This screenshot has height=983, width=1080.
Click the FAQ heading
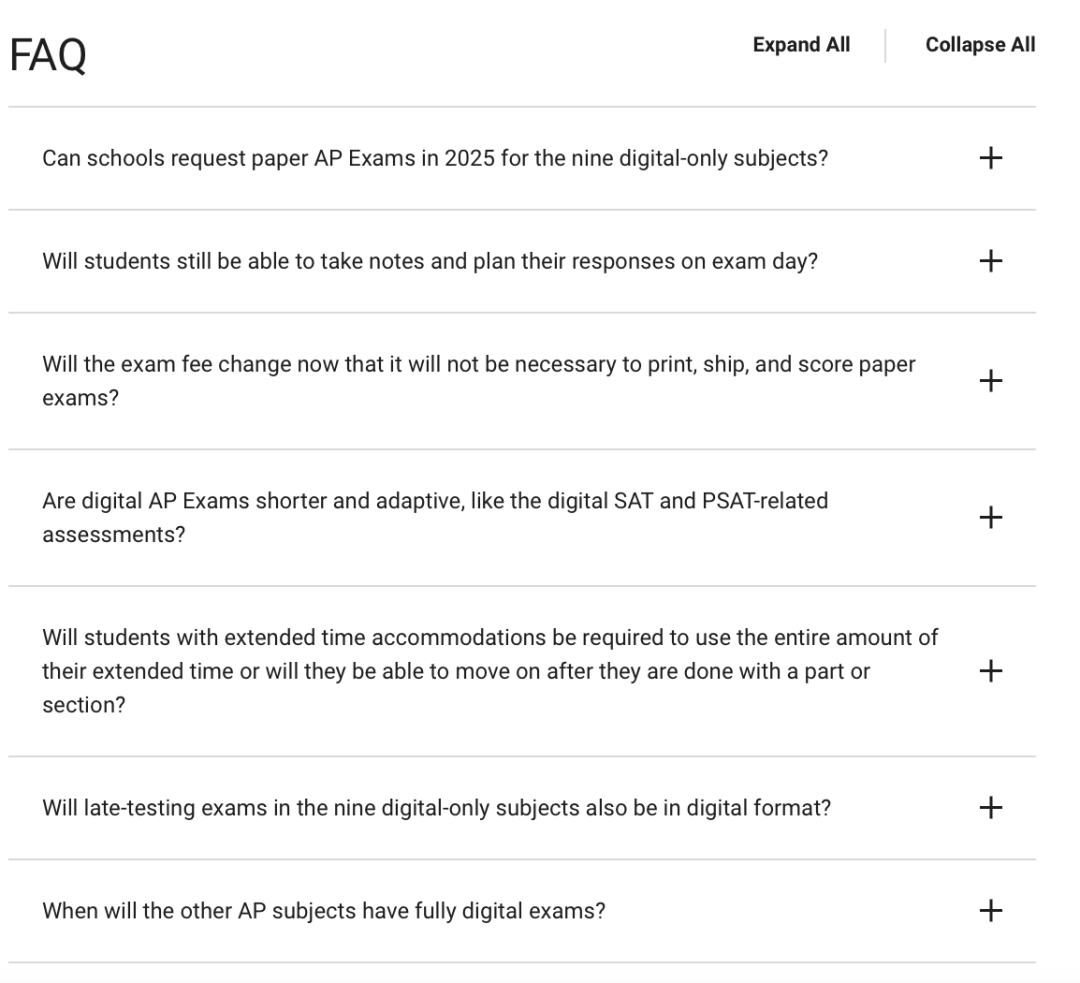point(48,55)
